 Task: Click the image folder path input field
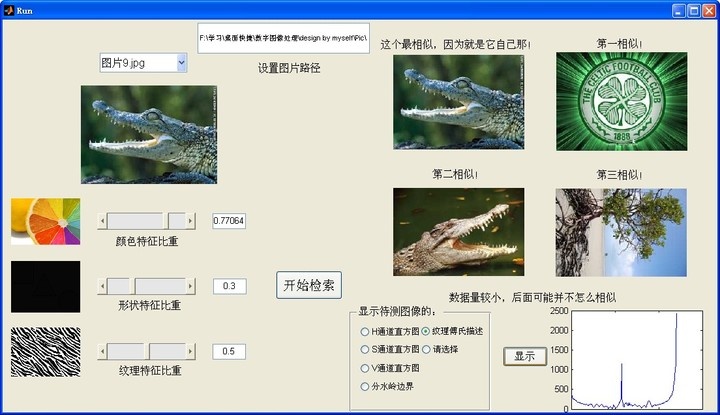283,38
